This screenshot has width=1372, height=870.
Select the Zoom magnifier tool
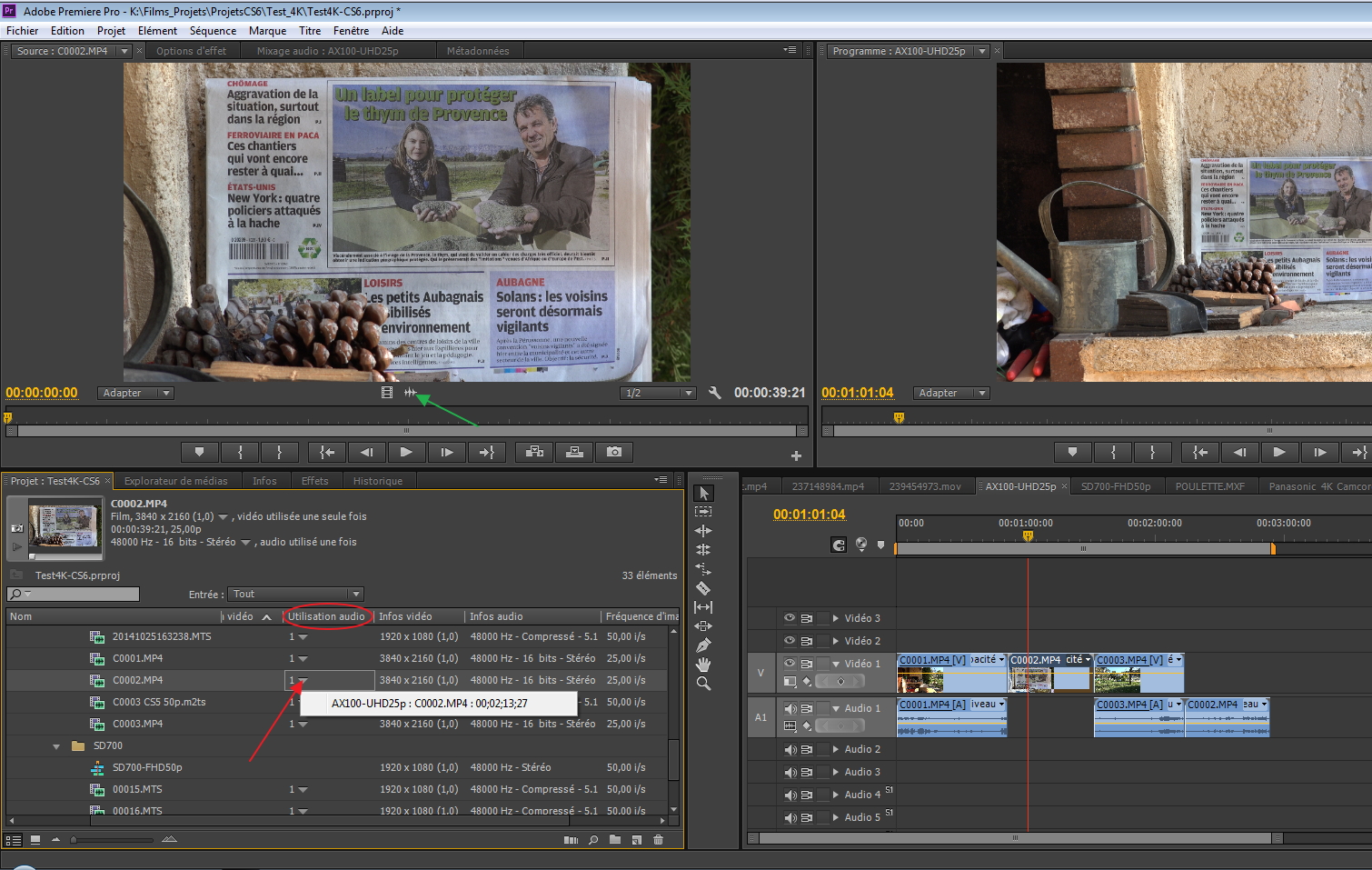click(x=703, y=684)
